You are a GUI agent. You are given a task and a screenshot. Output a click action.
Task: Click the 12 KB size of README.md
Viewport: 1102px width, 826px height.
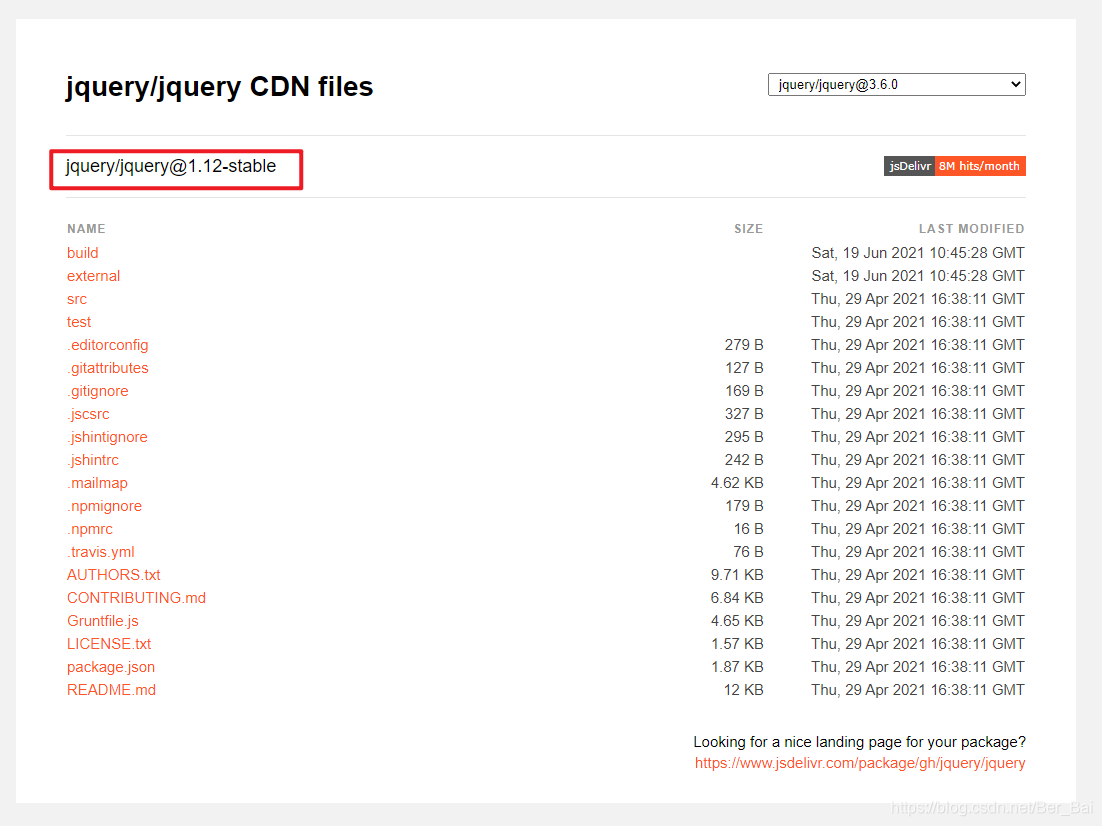[744, 690]
